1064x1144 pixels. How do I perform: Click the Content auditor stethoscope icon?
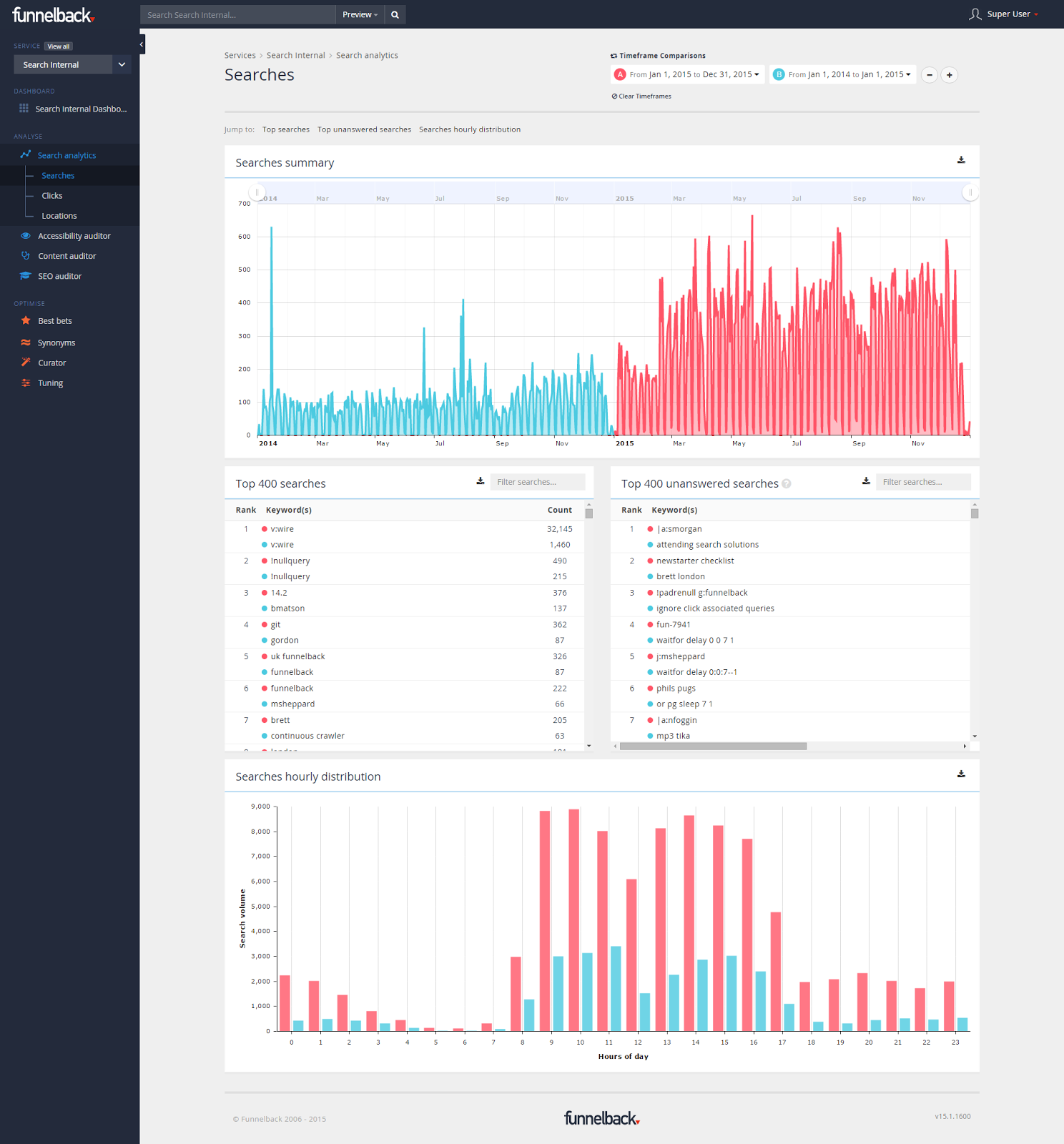[x=26, y=255]
